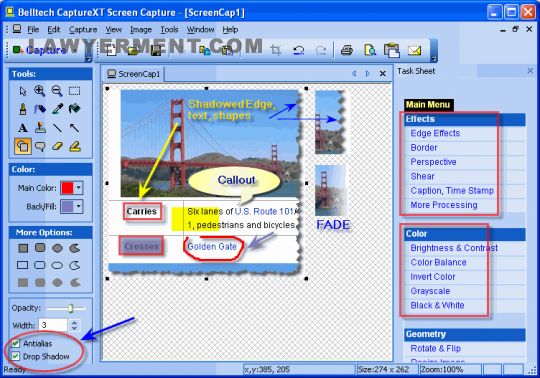Expand main toolbar overflow options arrow
This screenshot has height=378, width=540.
coord(434,59)
